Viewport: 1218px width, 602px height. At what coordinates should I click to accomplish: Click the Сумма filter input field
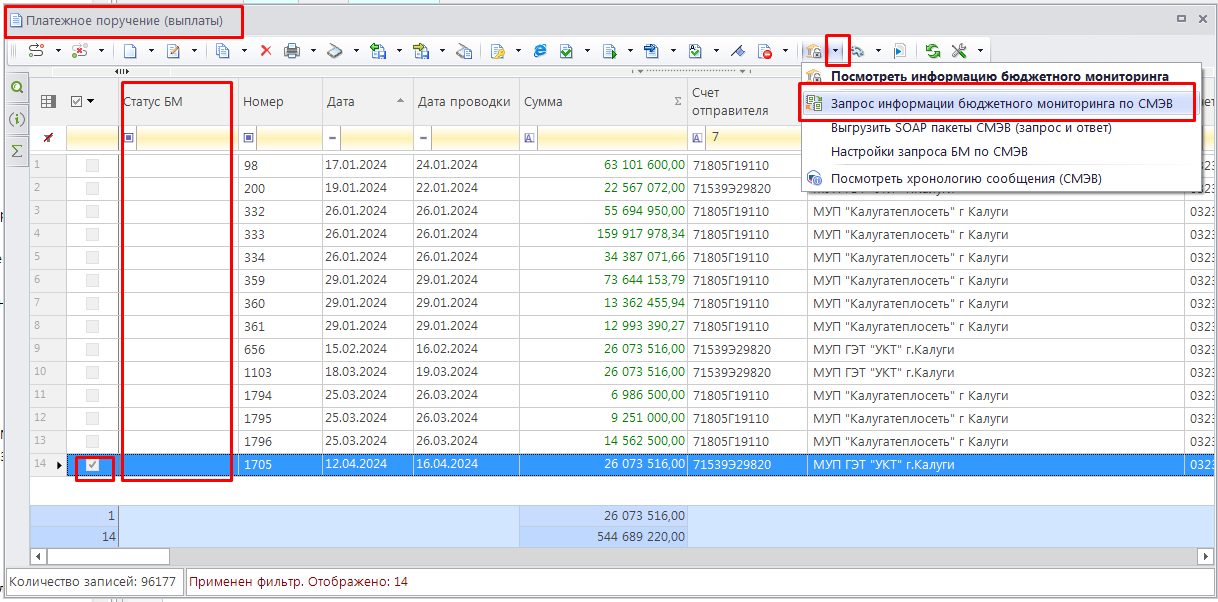[612, 137]
